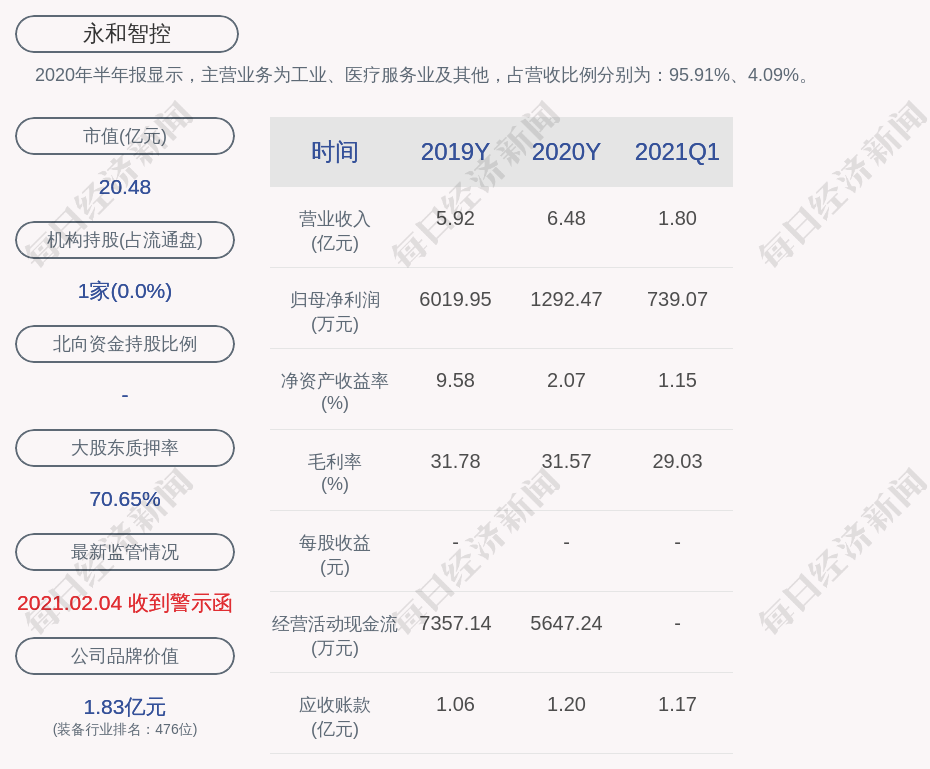Select the market value 20.48
Image resolution: width=930 pixels, height=769 pixels.
pos(125,187)
